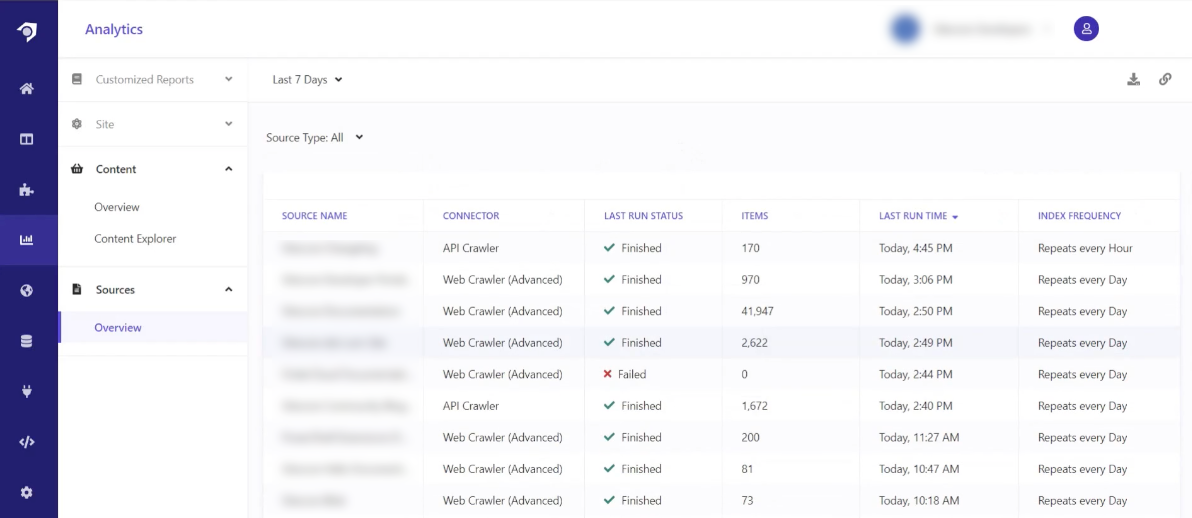
Task: Select Overview under Content
Action: (117, 207)
